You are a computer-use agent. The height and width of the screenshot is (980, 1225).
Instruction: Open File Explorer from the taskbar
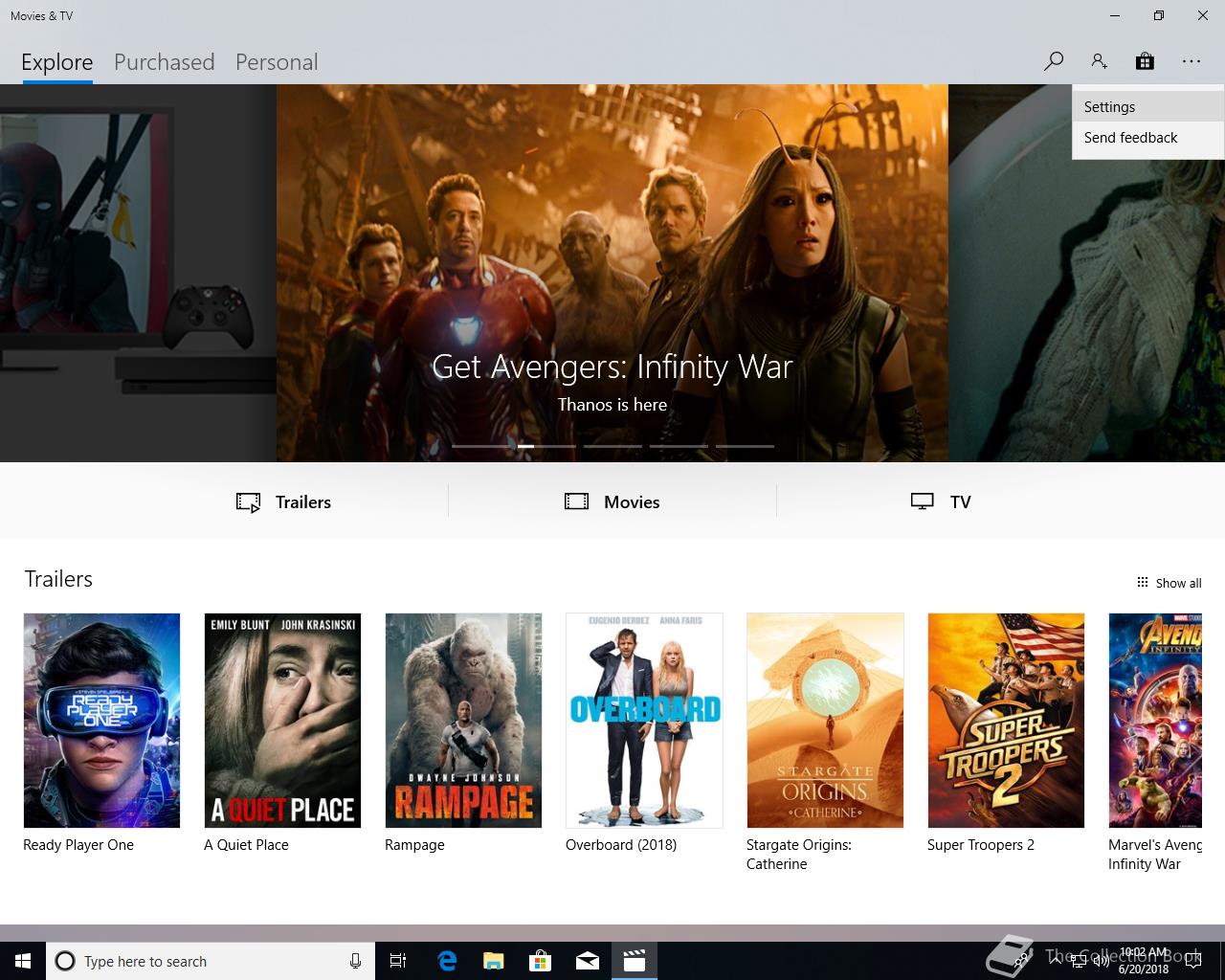tap(494, 961)
